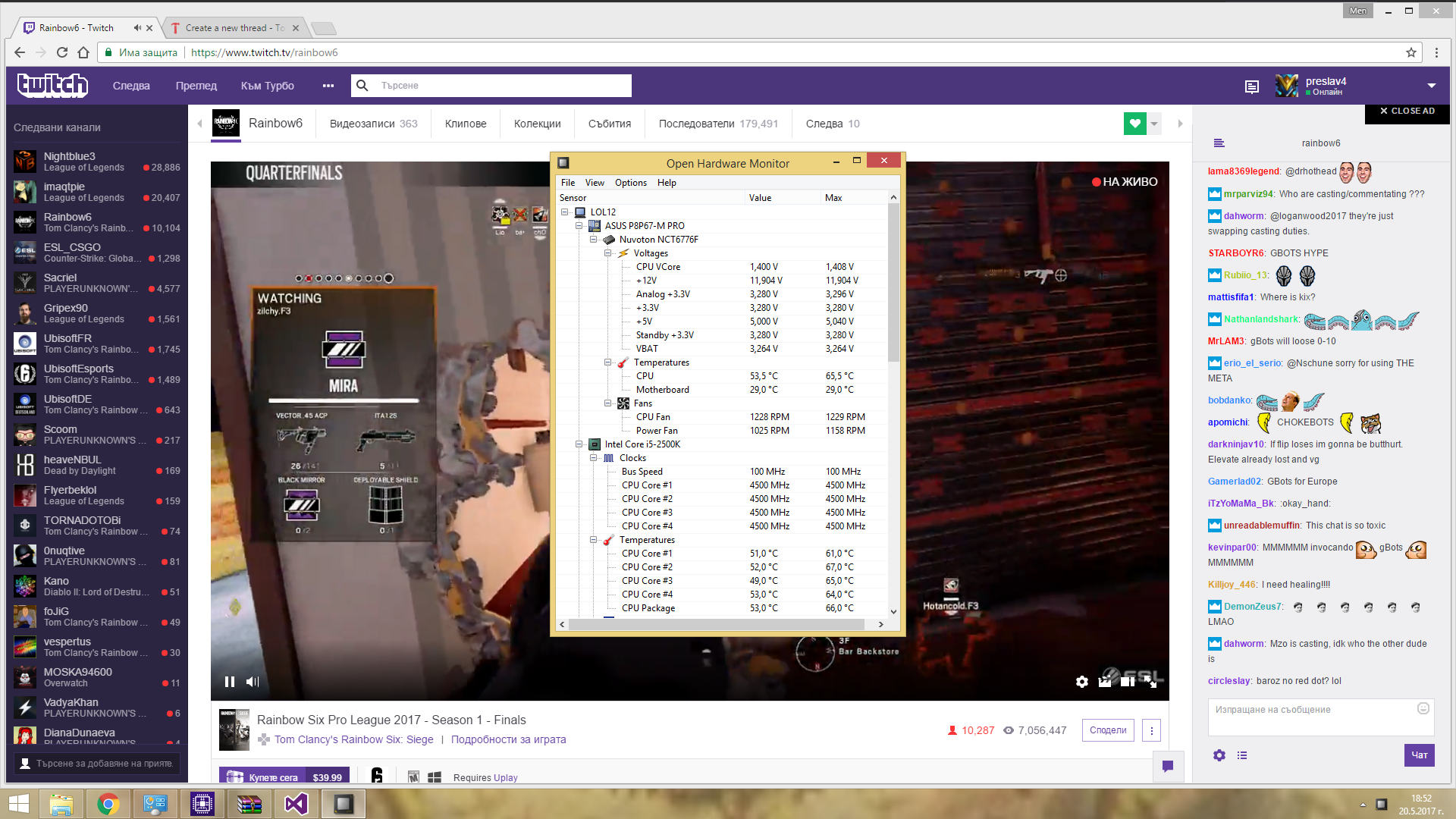1456x819 pixels.
Task: Open WinRAR from the taskbar
Action: 249,804
